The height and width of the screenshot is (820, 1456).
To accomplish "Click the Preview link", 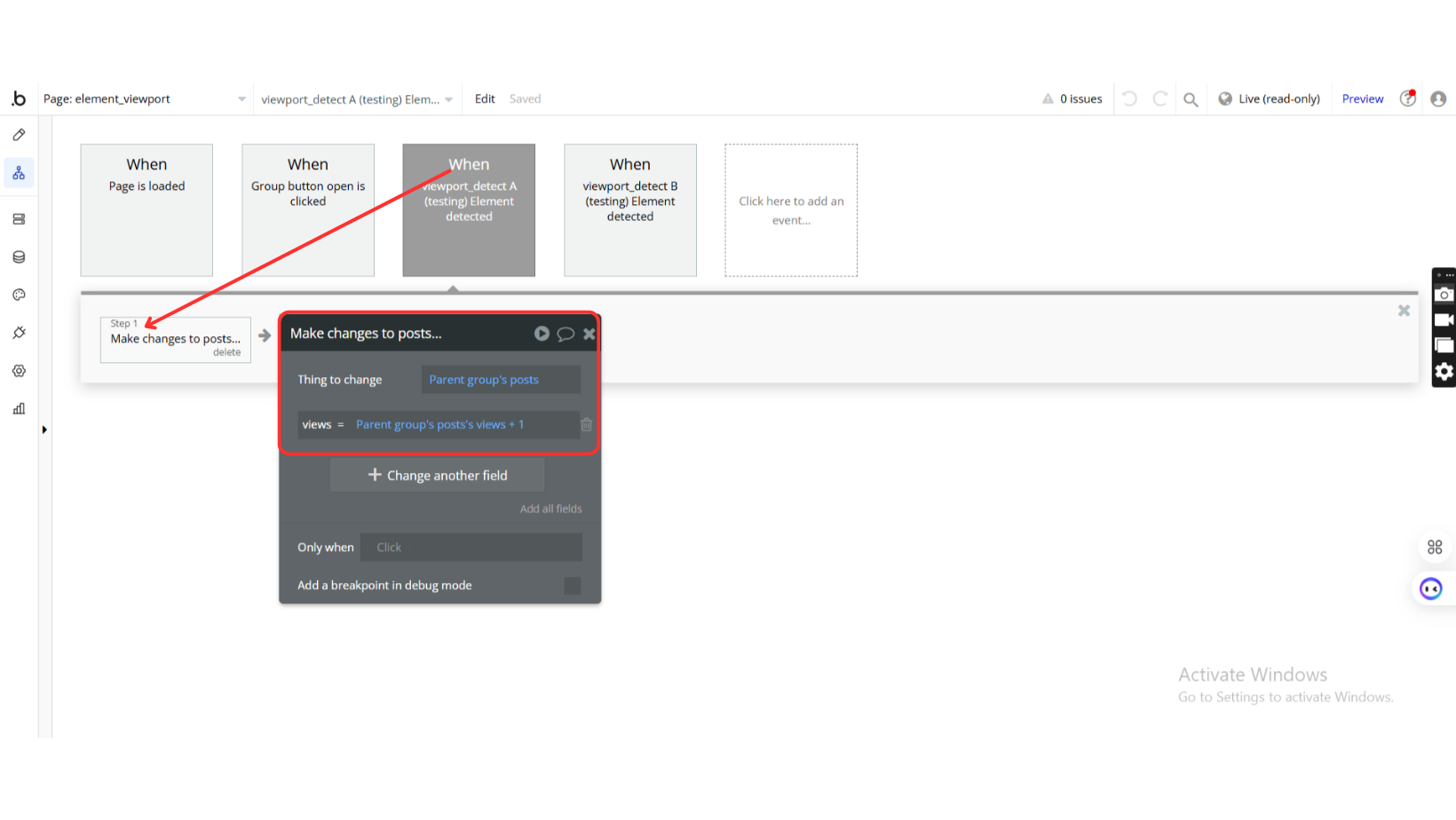I will tap(1363, 99).
